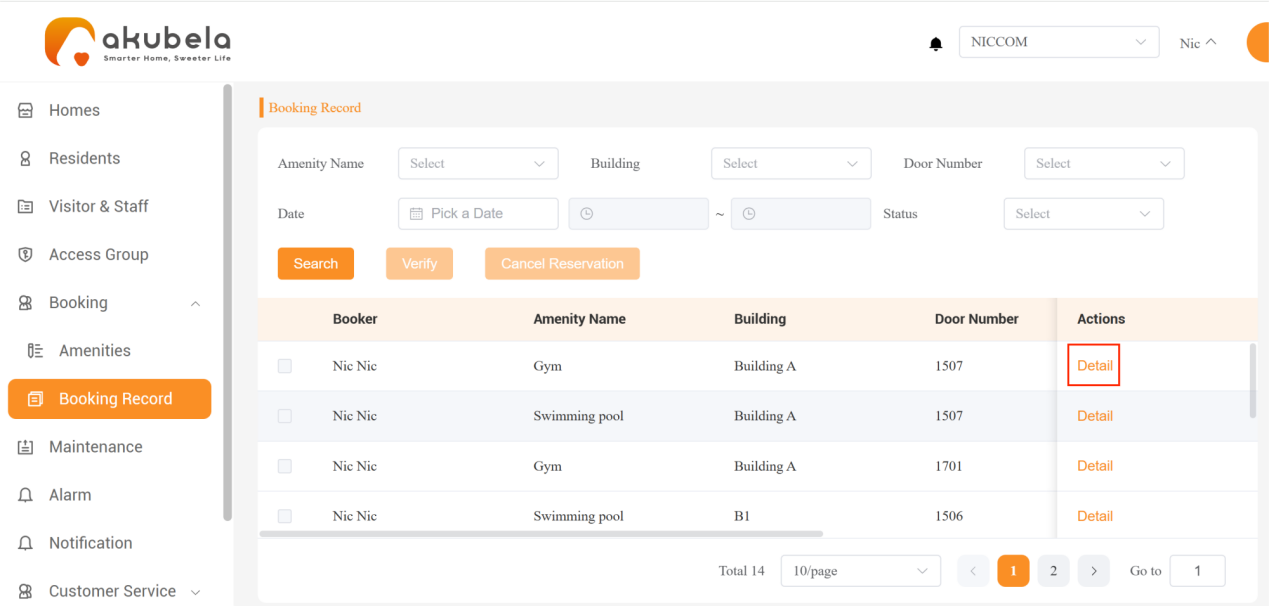Tick checkbox for Gym 1701 row
This screenshot has height=606, width=1269.
point(285,466)
